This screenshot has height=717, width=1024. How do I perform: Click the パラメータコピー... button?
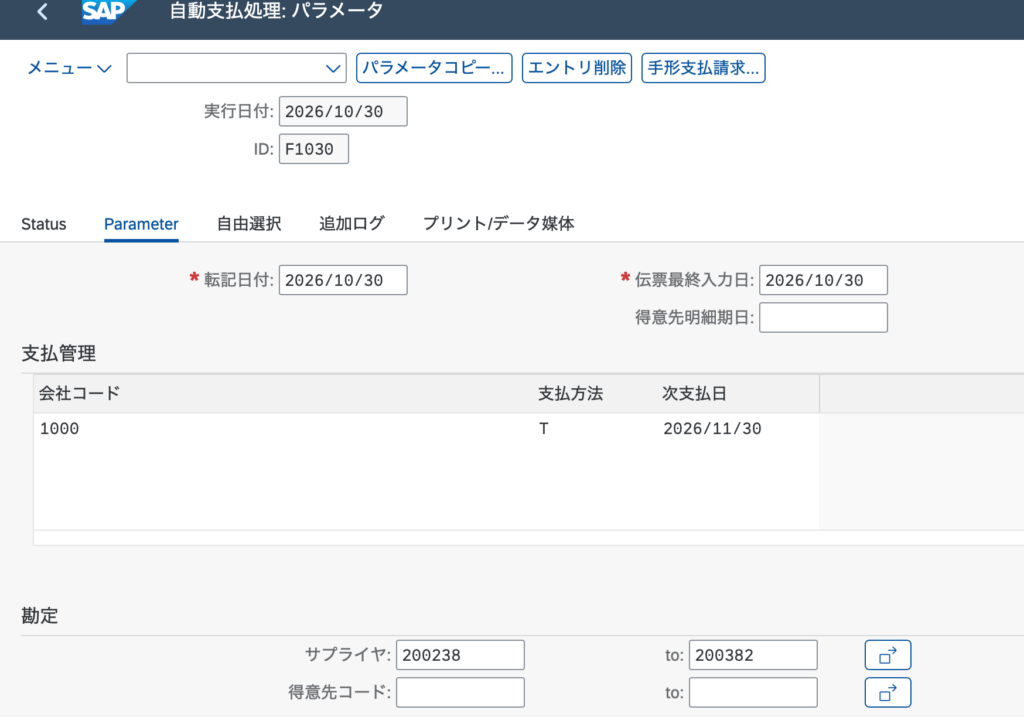click(x=434, y=68)
